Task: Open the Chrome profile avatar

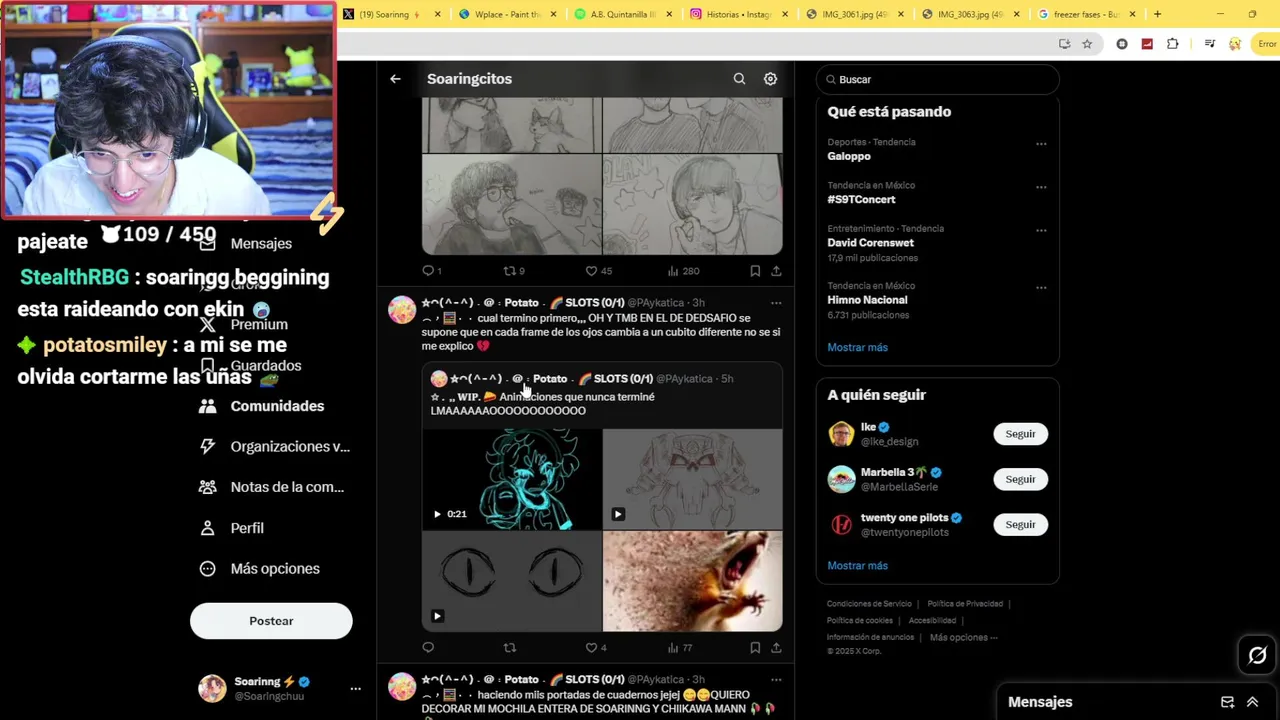Action: [1235, 44]
